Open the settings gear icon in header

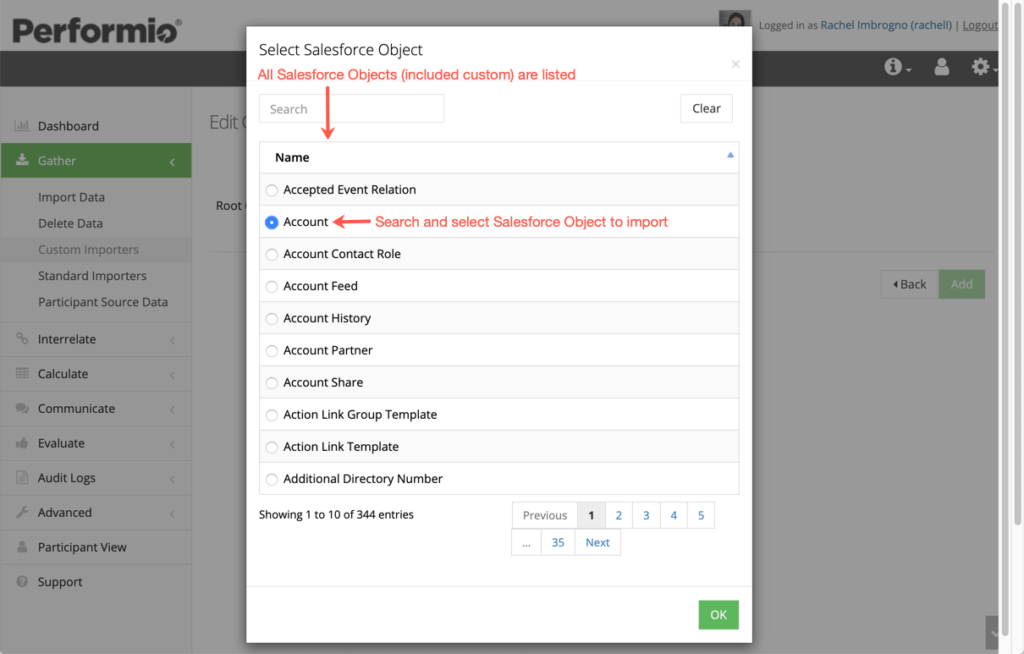pos(982,67)
